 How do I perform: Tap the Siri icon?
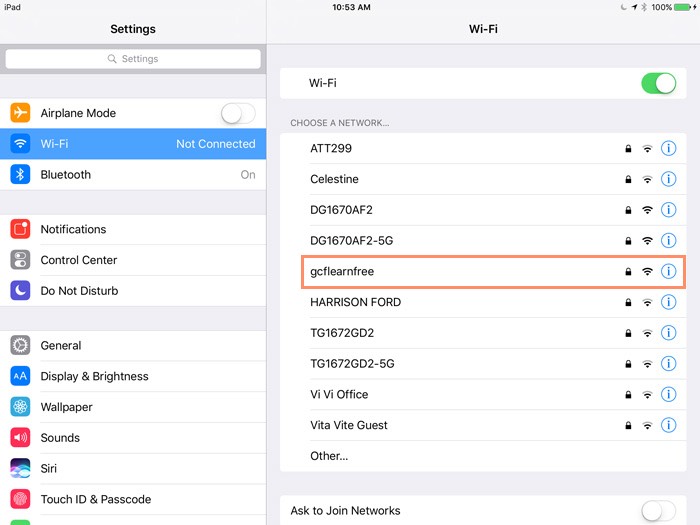click(21, 468)
